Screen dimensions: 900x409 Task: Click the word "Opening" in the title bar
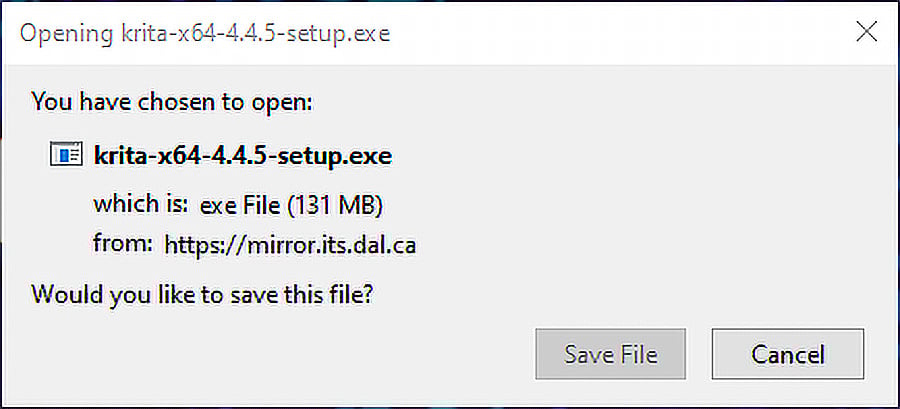click(66, 34)
